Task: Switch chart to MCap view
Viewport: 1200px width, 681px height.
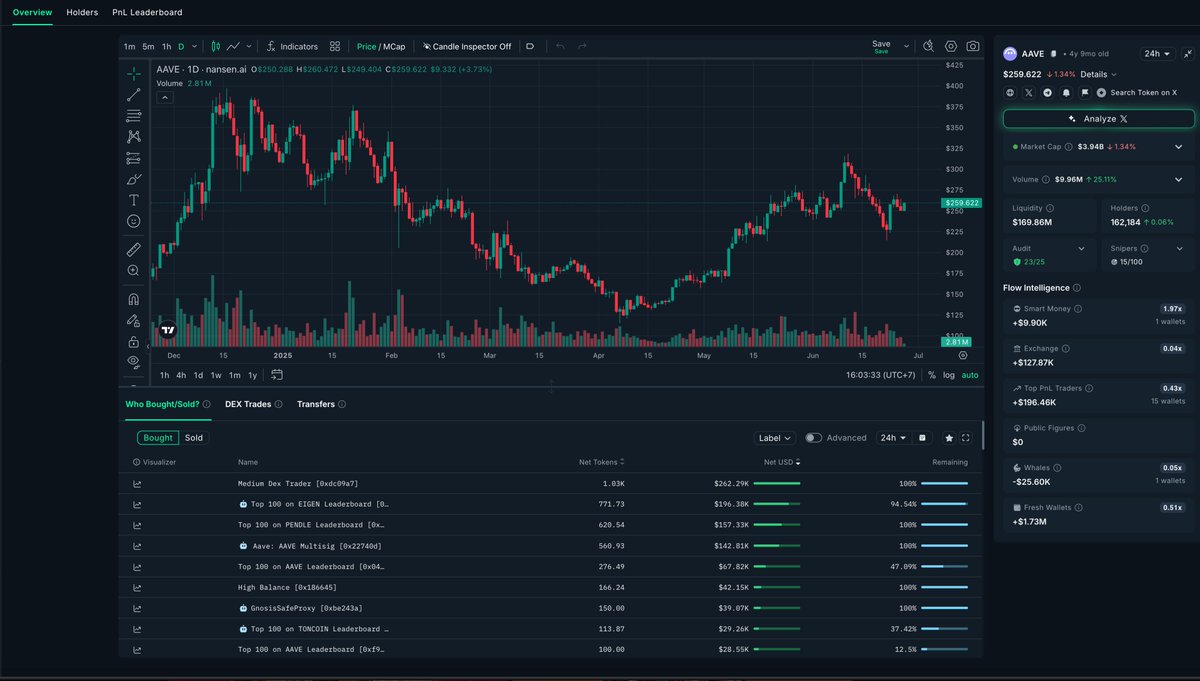Action: 394,46
